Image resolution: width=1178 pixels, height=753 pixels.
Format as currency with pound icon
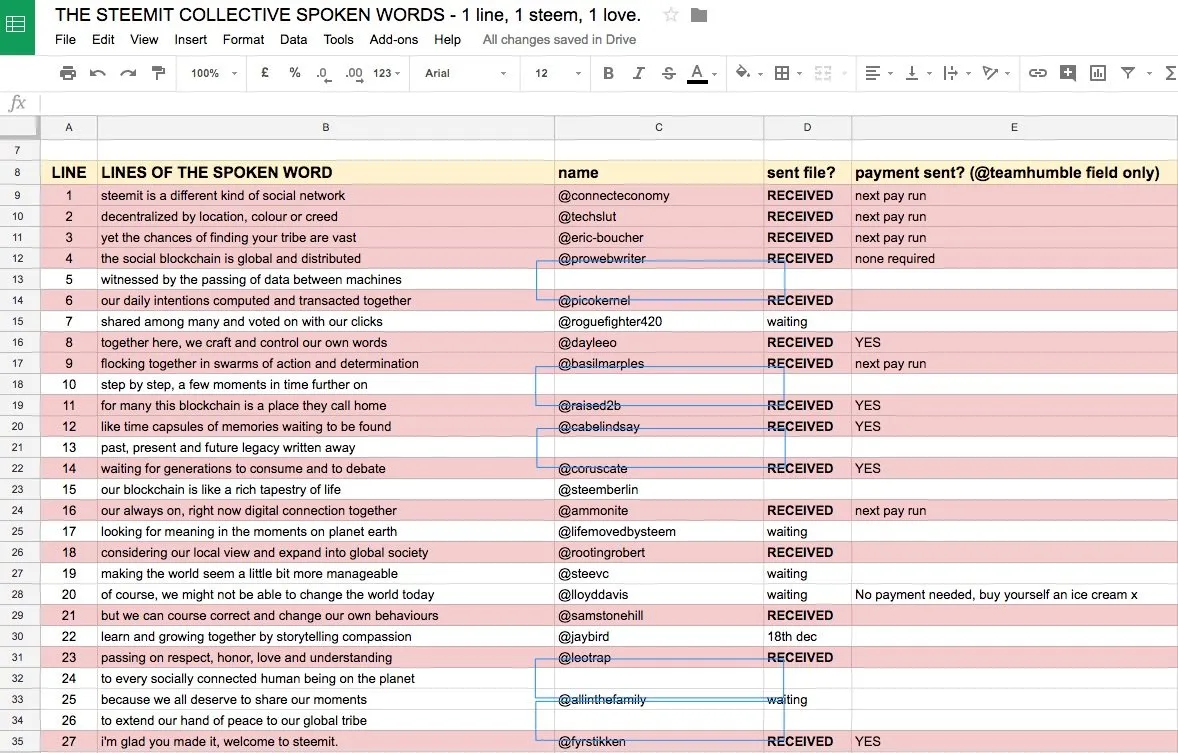pyautogui.click(x=264, y=73)
